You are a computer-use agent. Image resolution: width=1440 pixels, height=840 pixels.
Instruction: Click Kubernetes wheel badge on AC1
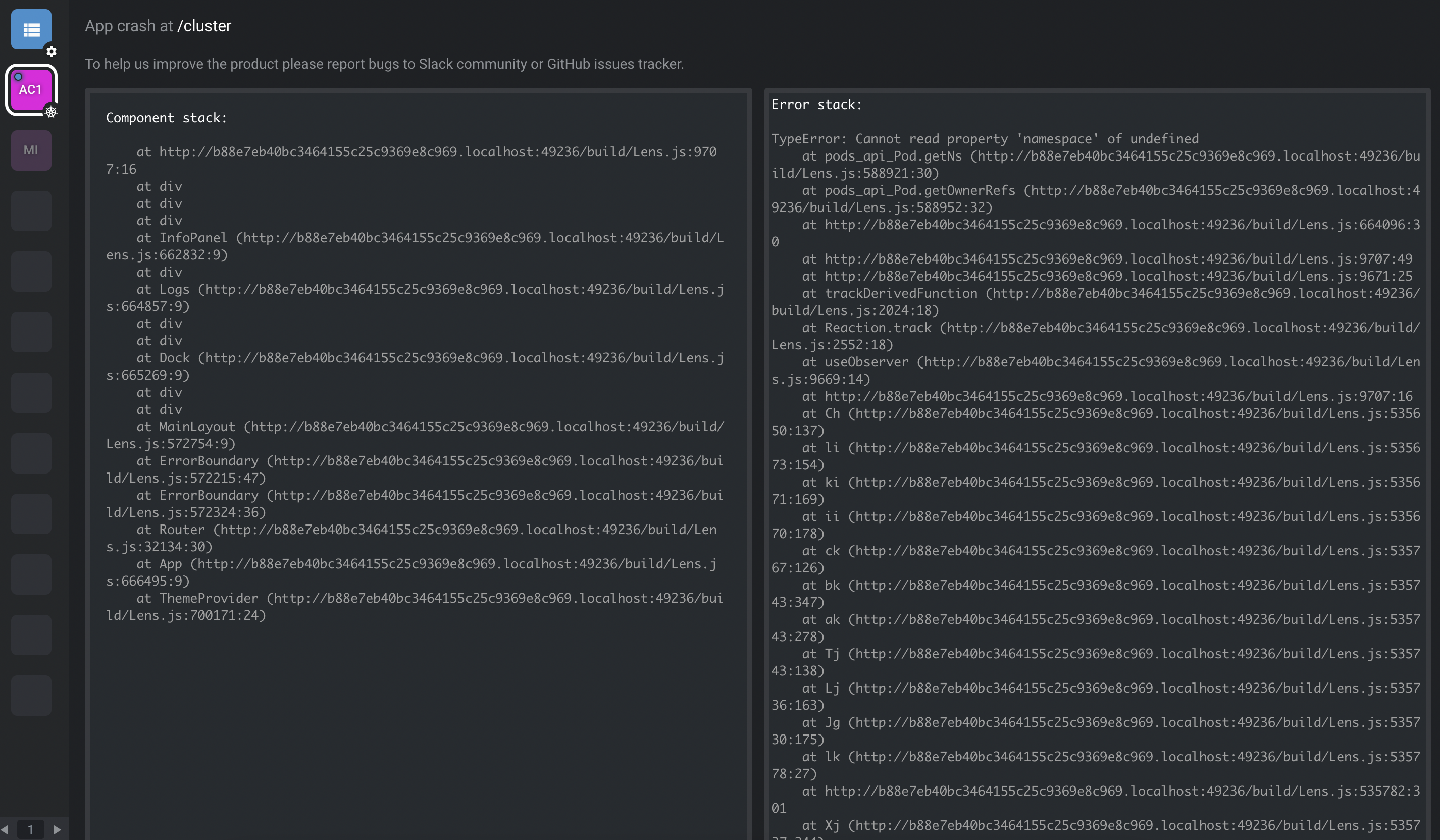click(52, 112)
